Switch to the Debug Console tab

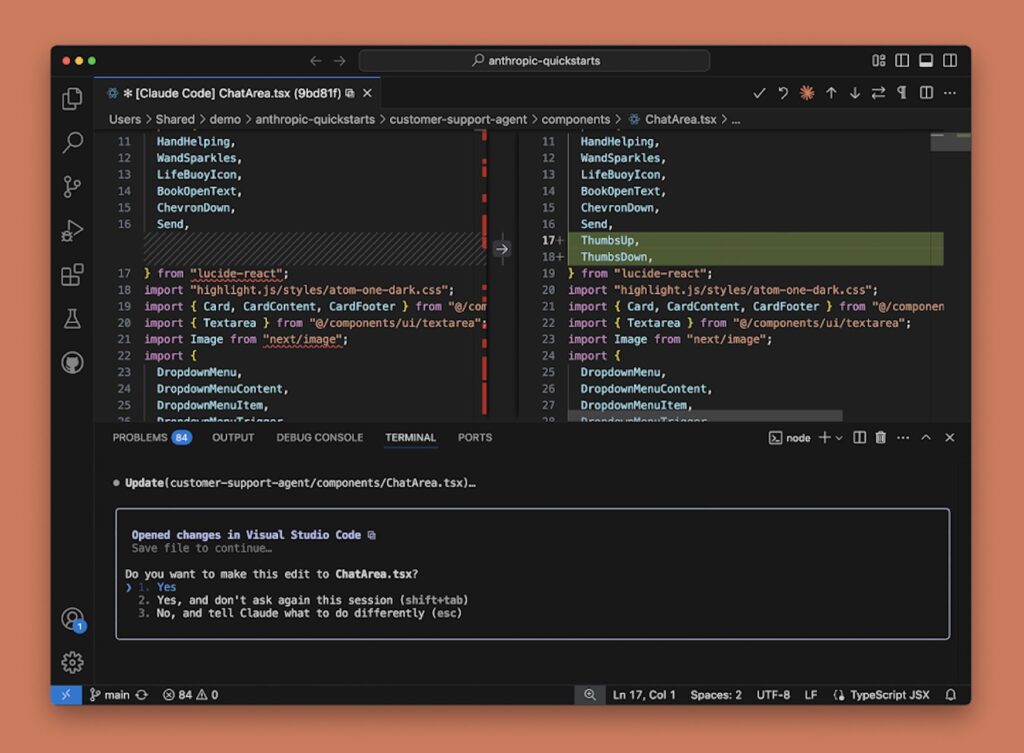(x=319, y=438)
